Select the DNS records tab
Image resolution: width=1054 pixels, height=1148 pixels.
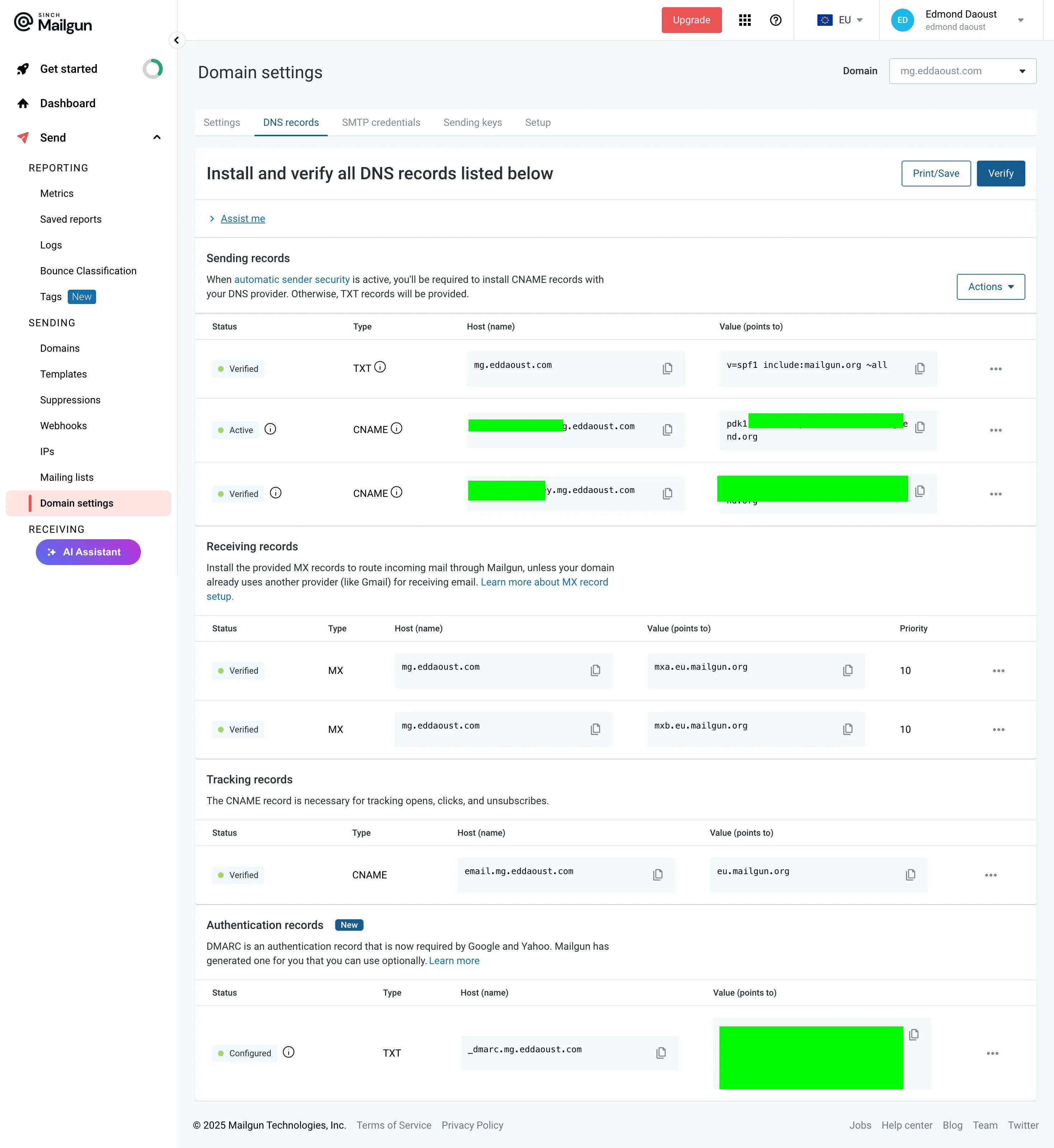point(291,123)
